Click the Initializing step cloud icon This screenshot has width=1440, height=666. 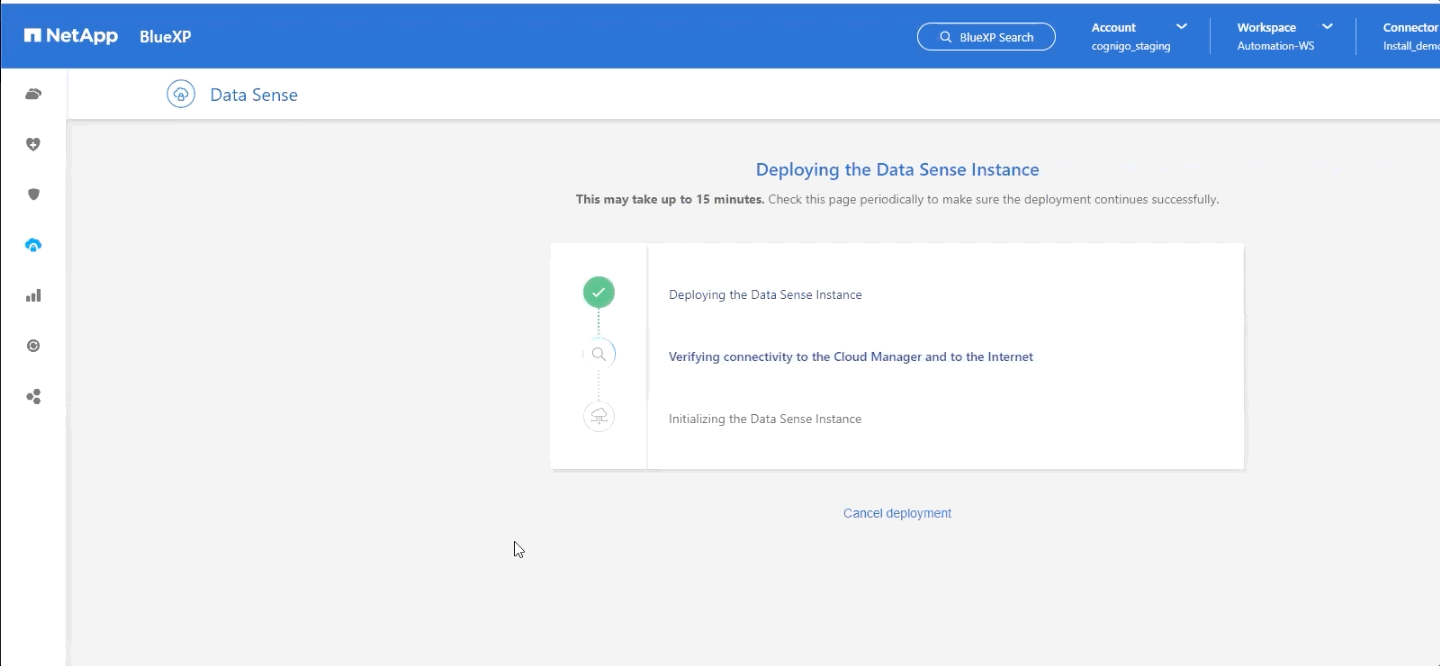pyautogui.click(x=599, y=418)
